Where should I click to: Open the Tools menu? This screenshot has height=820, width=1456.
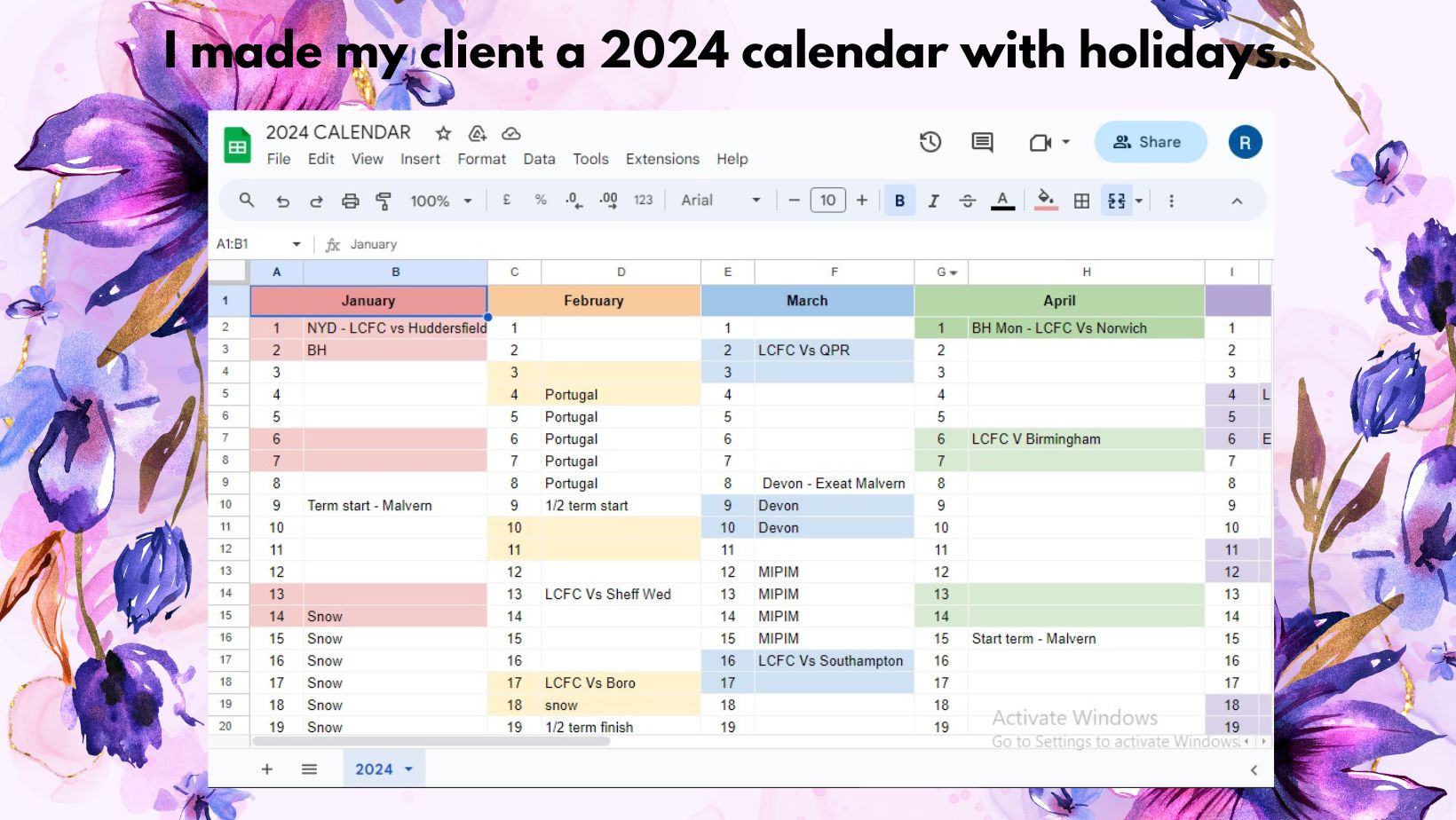point(590,159)
